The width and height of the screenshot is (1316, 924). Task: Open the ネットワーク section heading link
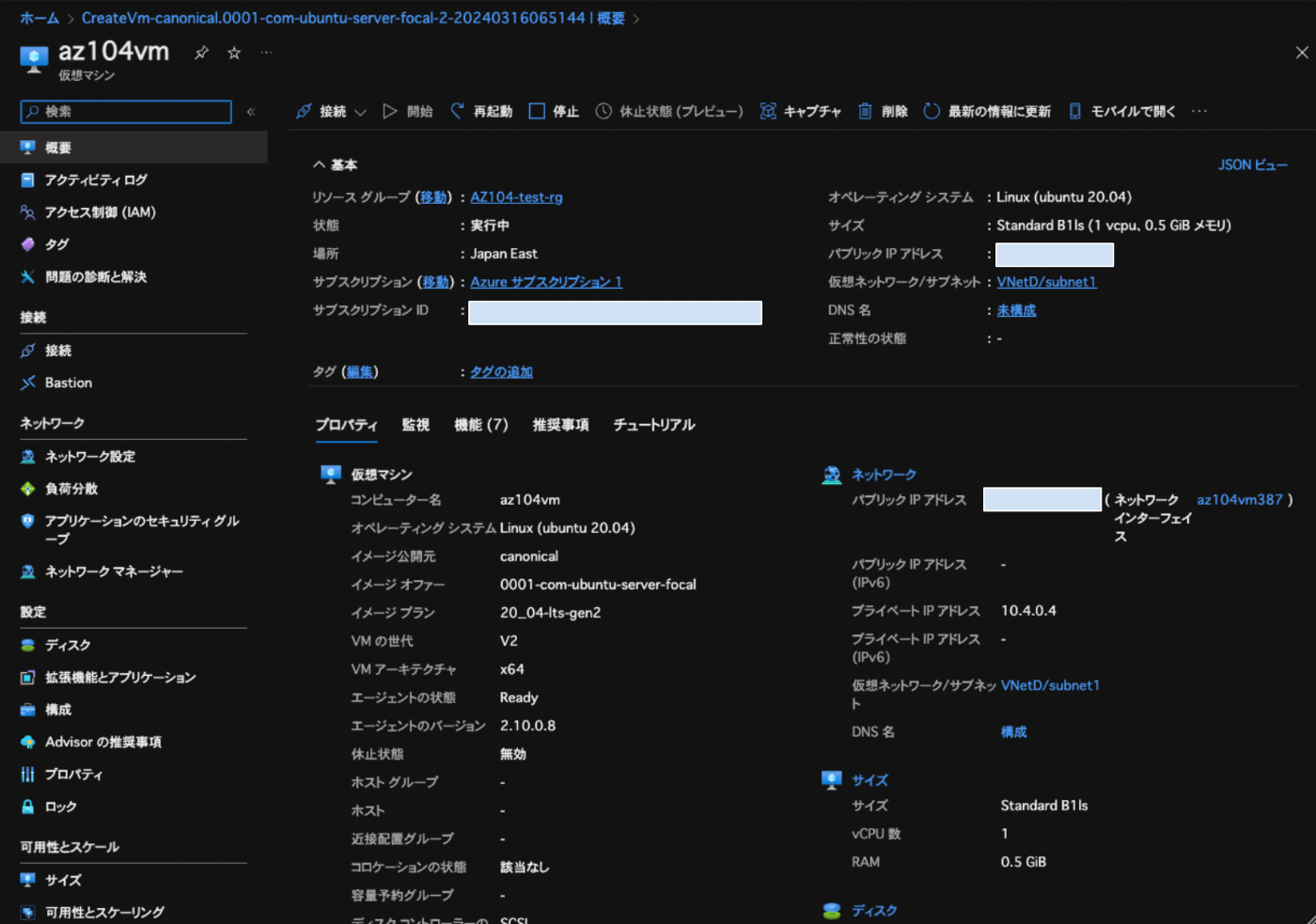click(x=884, y=475)
